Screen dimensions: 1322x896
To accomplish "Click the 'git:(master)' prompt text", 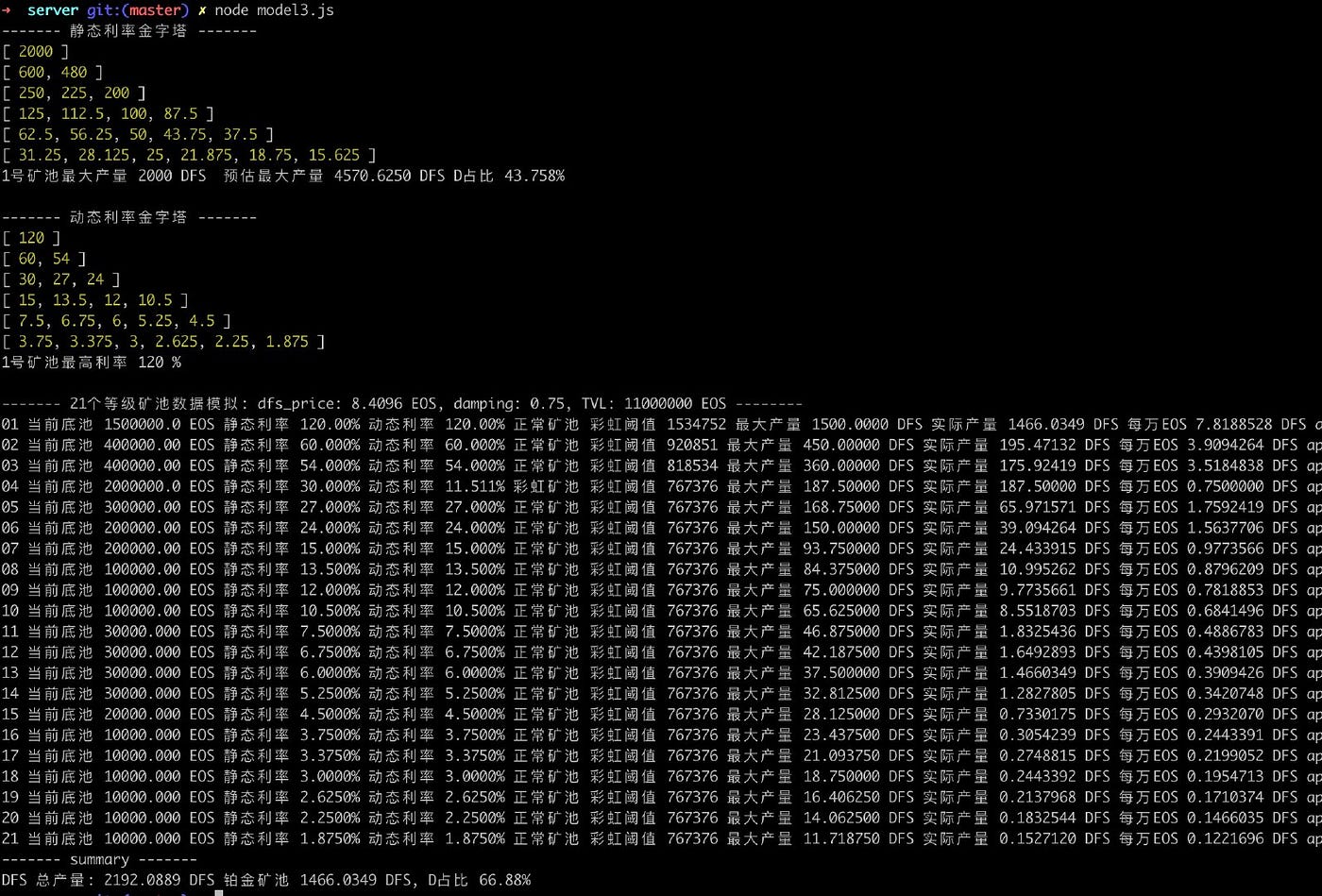I will (x=138, y=10).
